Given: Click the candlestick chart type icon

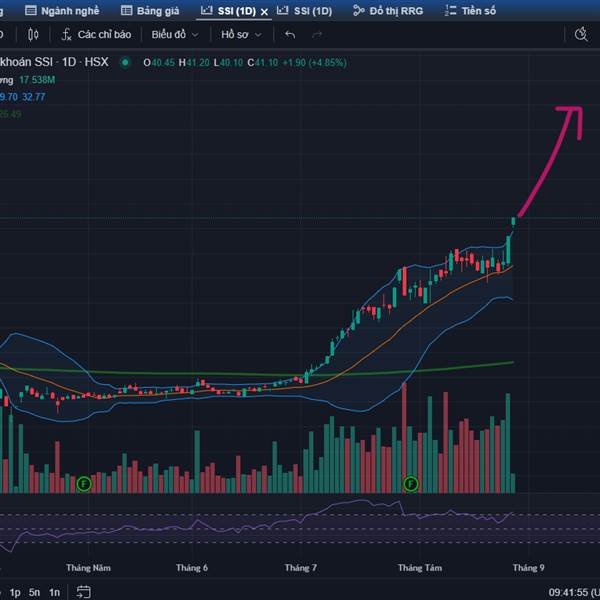Looking at the screenshot, I should pos(33,35).
